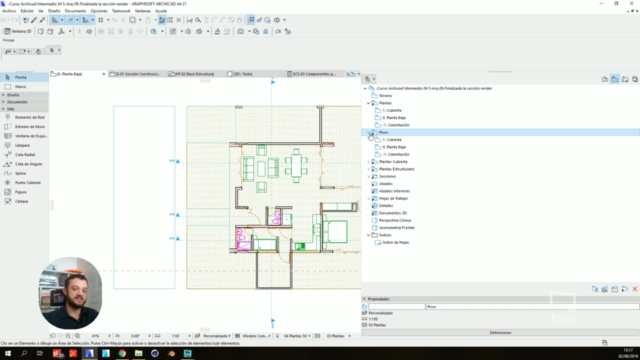The image size is (640, 360).
Task: Switch Navigator to Publisher Sets icon
Action: [x=635, y=79]
